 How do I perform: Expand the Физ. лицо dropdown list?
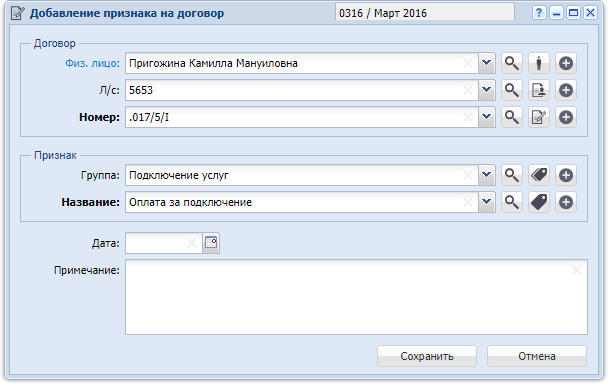pyautogui.click(x=487, y=63)
